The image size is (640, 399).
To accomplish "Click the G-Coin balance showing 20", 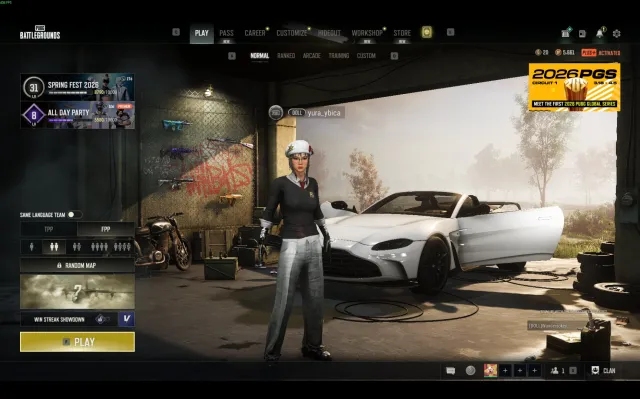I will coord(542,53).
